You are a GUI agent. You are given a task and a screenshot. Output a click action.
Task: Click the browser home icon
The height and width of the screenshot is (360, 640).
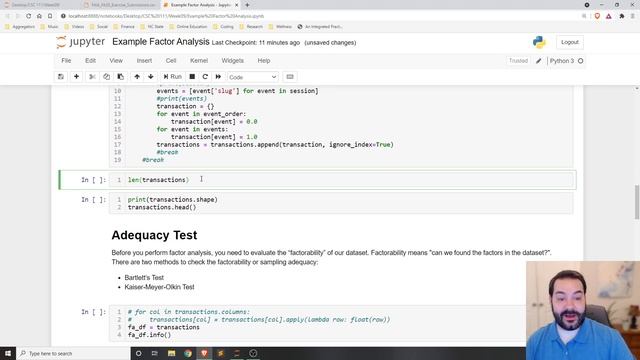click(x=39, y=16)
